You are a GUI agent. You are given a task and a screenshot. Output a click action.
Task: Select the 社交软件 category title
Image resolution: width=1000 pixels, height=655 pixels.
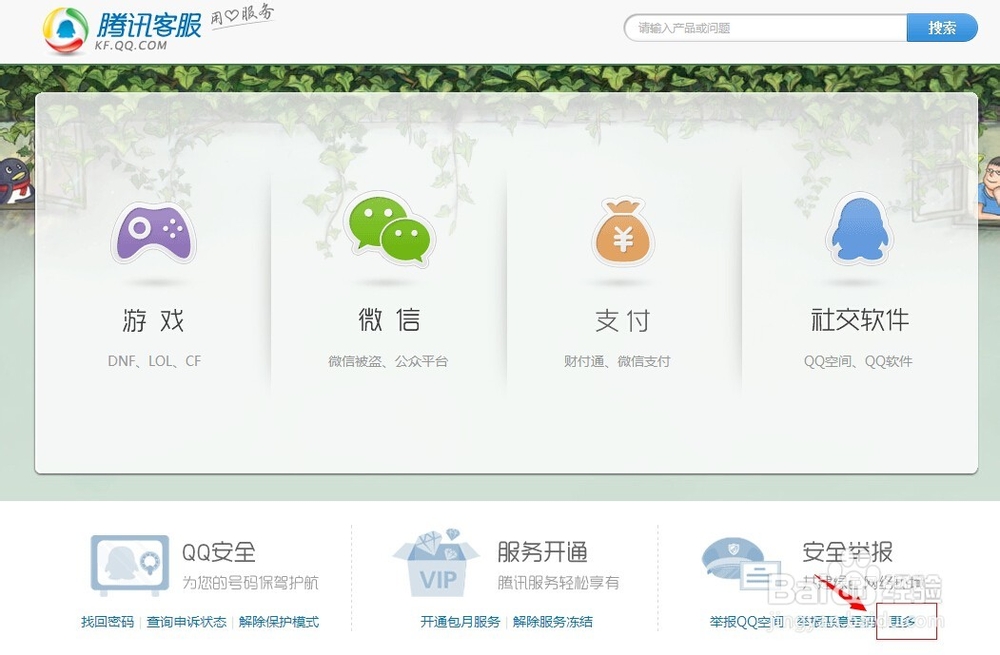pyautogui.click(x=860, y=320)
